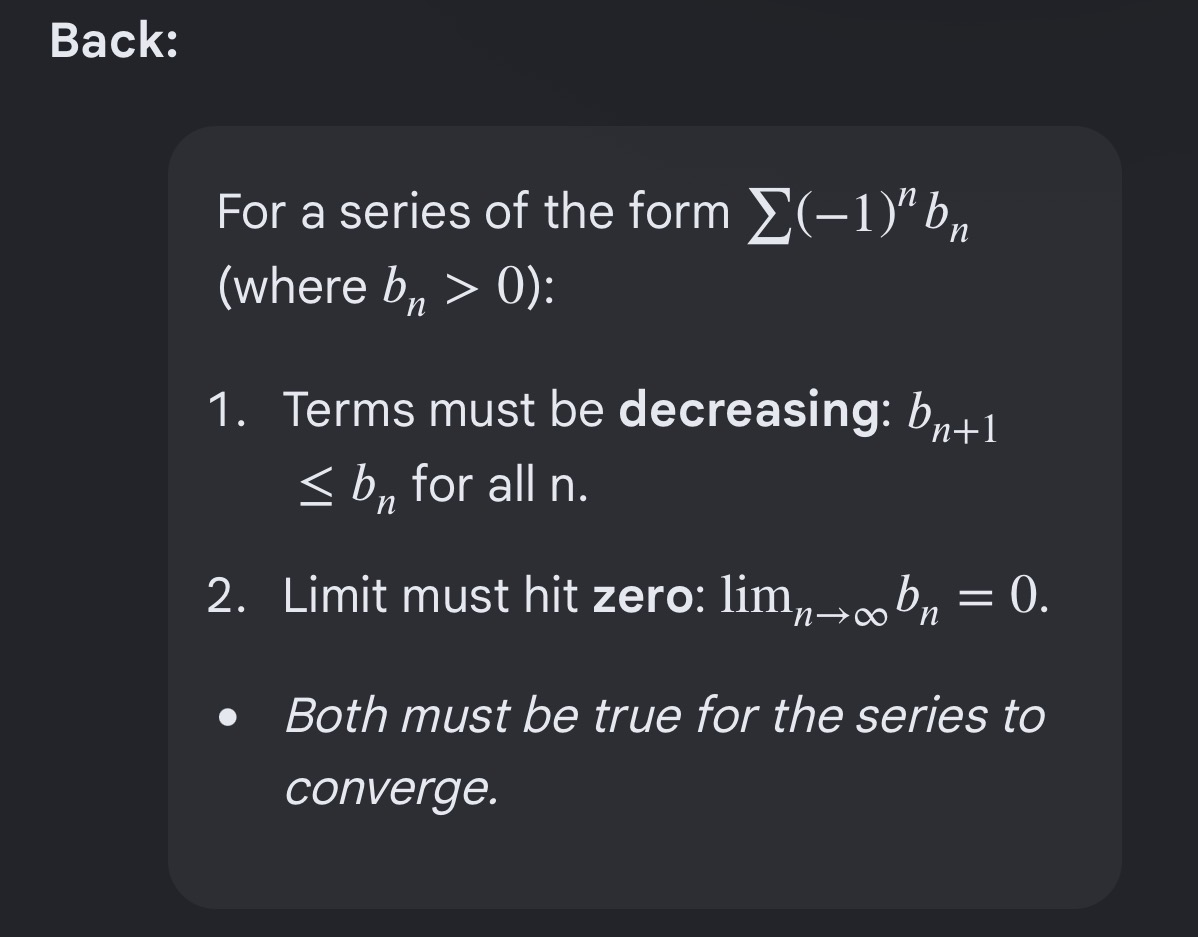Click "For a series of the form" text
Viewport: 1198px width, 937px height.
[x=473, y=212]
